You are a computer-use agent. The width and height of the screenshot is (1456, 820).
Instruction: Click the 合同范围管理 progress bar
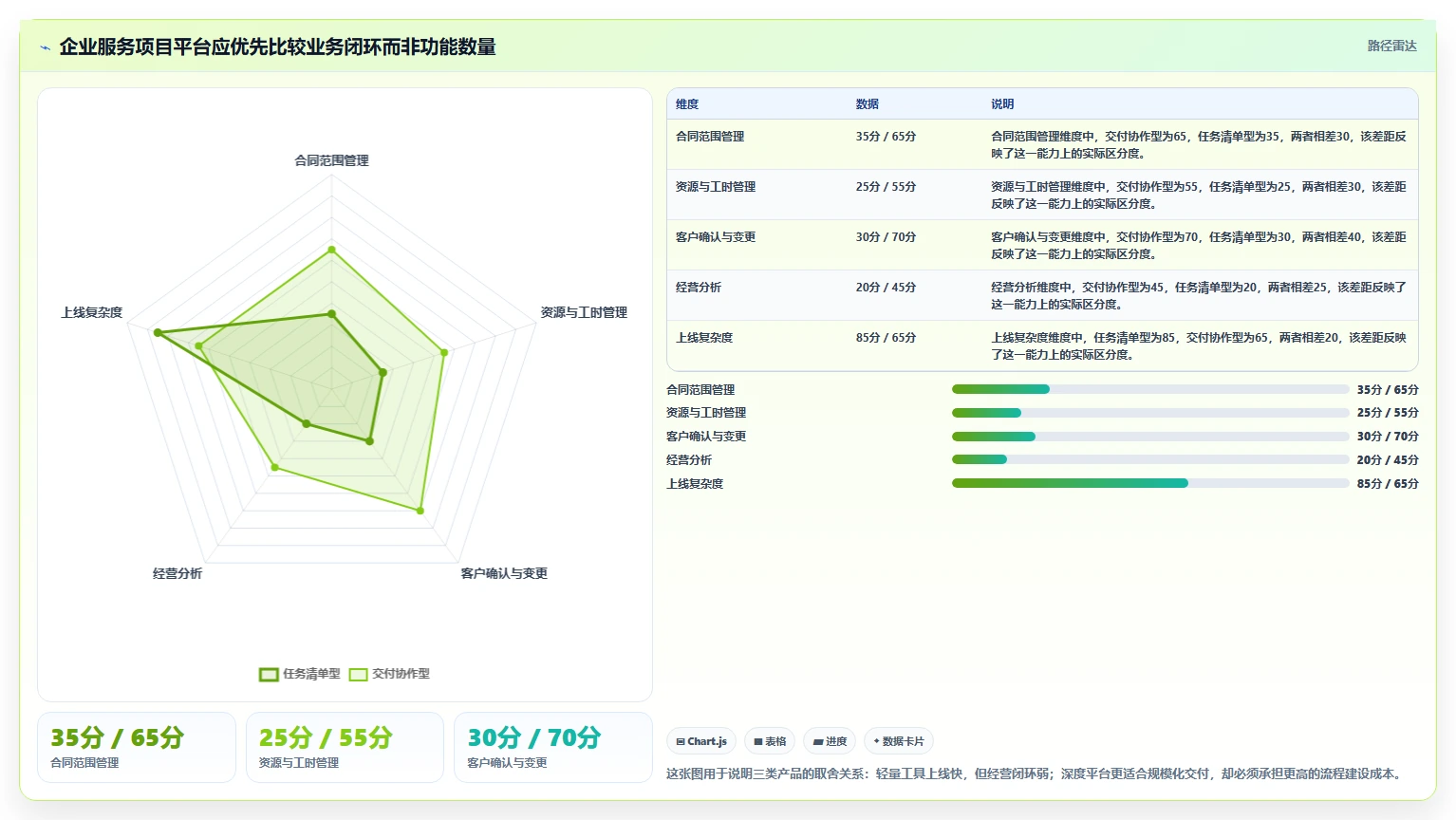(x=1150, y=389)
